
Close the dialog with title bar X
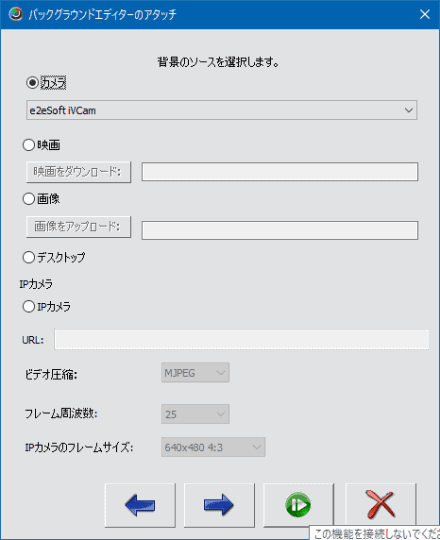click(x=425, y=14)
